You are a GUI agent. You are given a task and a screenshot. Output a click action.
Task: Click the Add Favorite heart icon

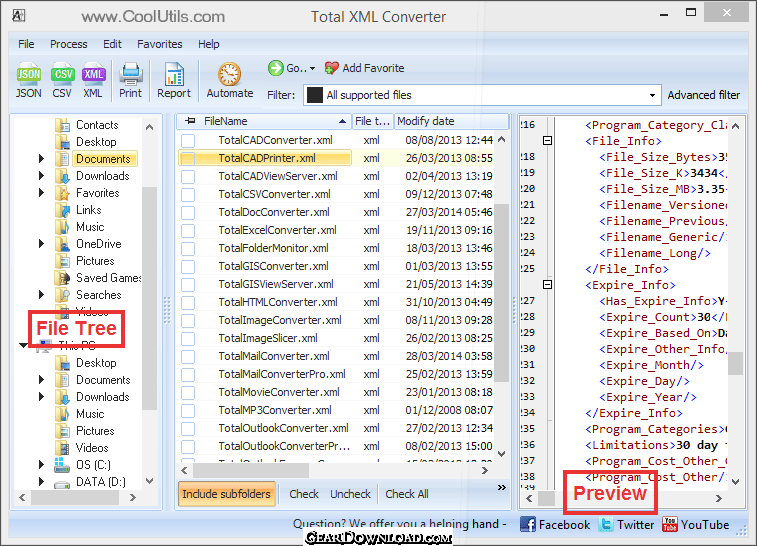pyautogui.click(x=332, y=68)
